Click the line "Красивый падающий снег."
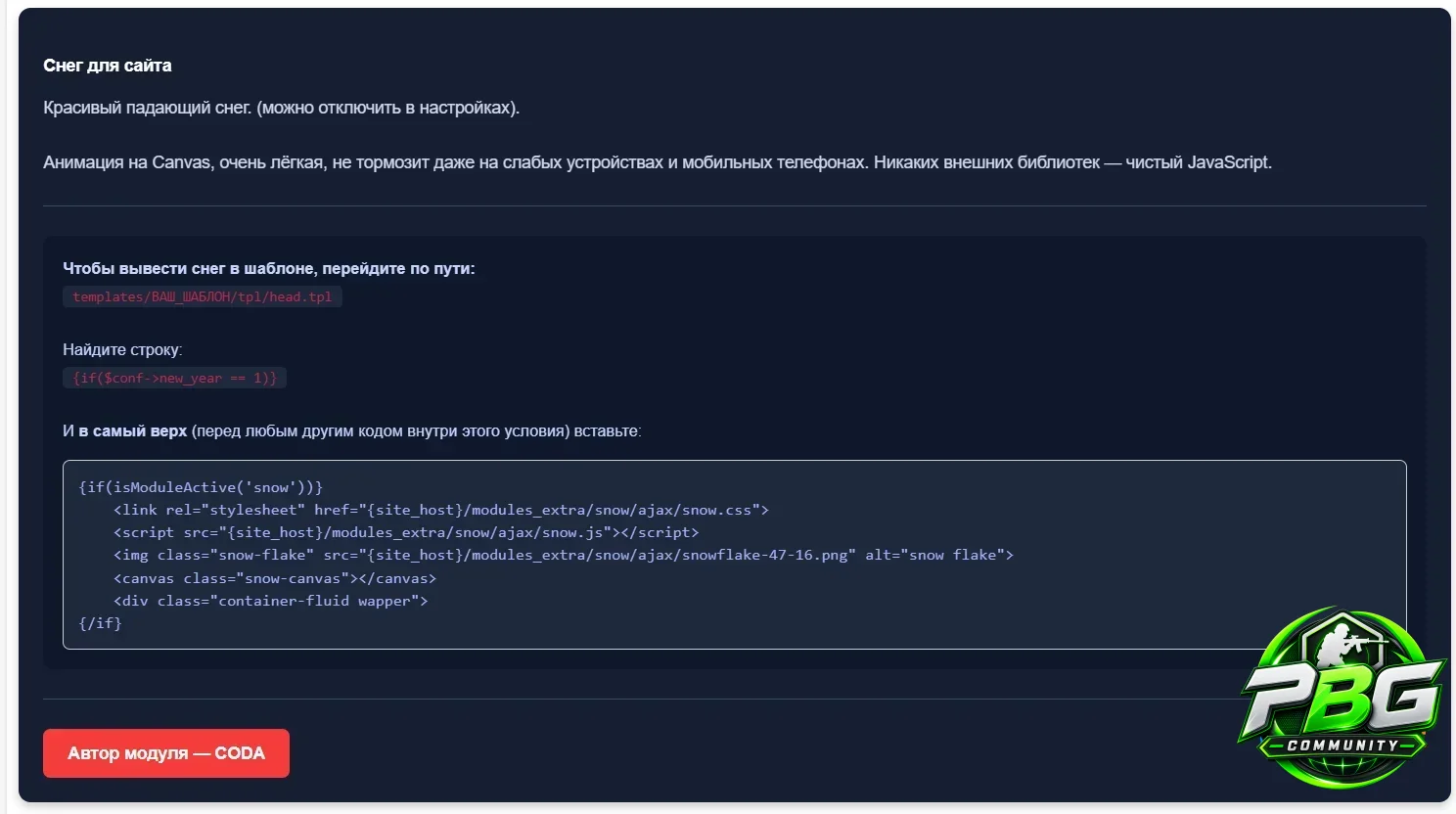The height and width of the screenshot is (814, 1456). (x=148, y=108)
